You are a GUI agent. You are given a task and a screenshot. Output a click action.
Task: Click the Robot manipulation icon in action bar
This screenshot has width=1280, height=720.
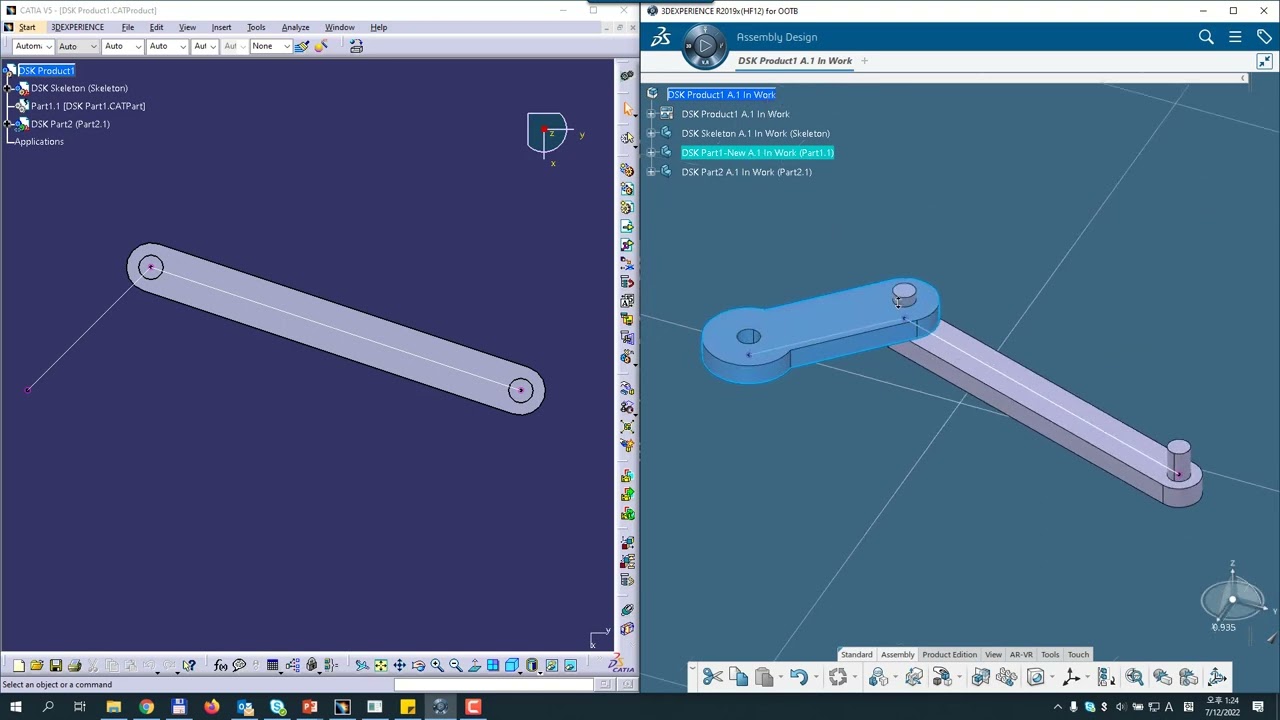click(x=1217, y=677)
